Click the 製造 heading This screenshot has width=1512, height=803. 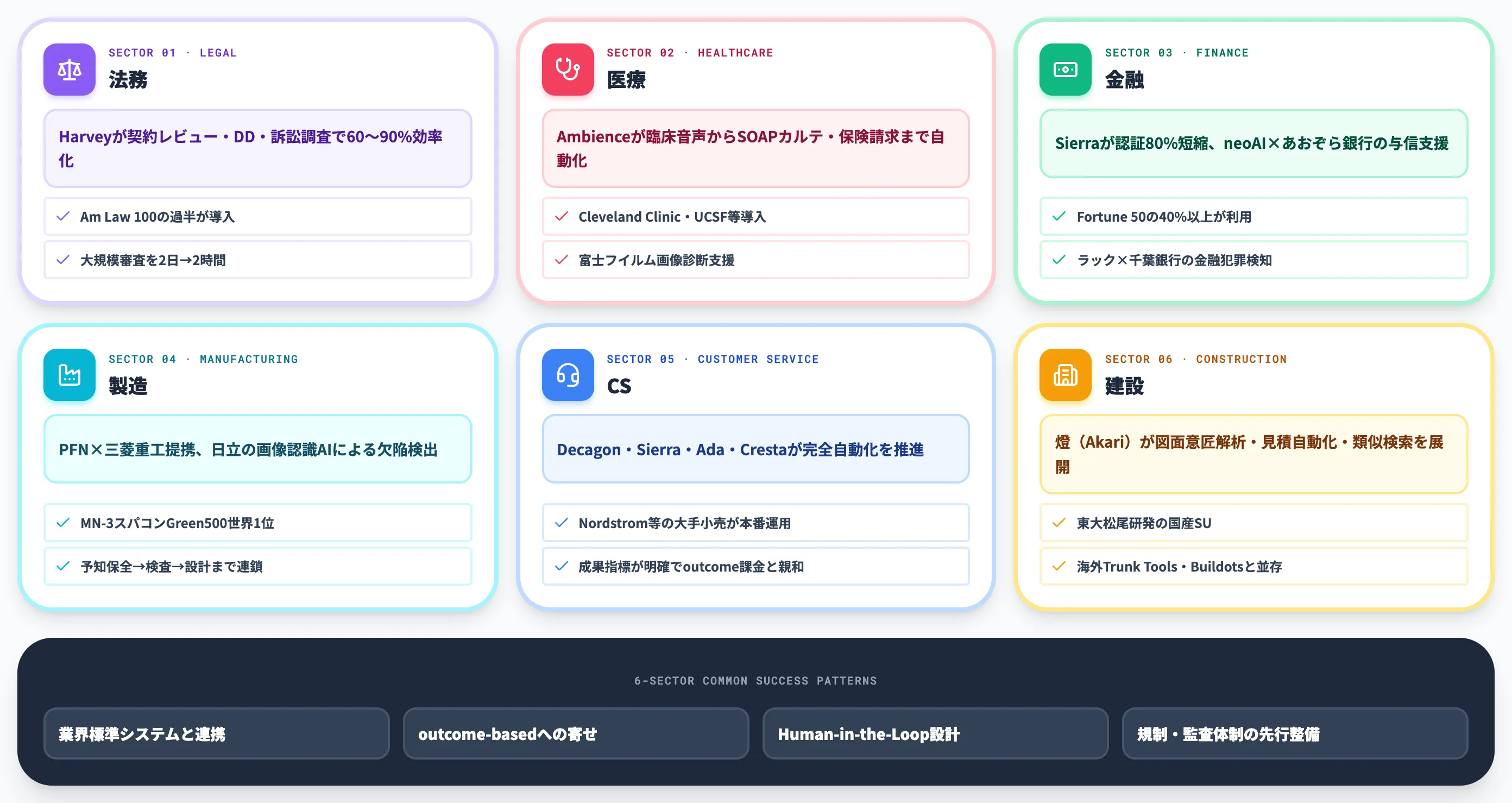pyautogui.click(x=128, y=386)
